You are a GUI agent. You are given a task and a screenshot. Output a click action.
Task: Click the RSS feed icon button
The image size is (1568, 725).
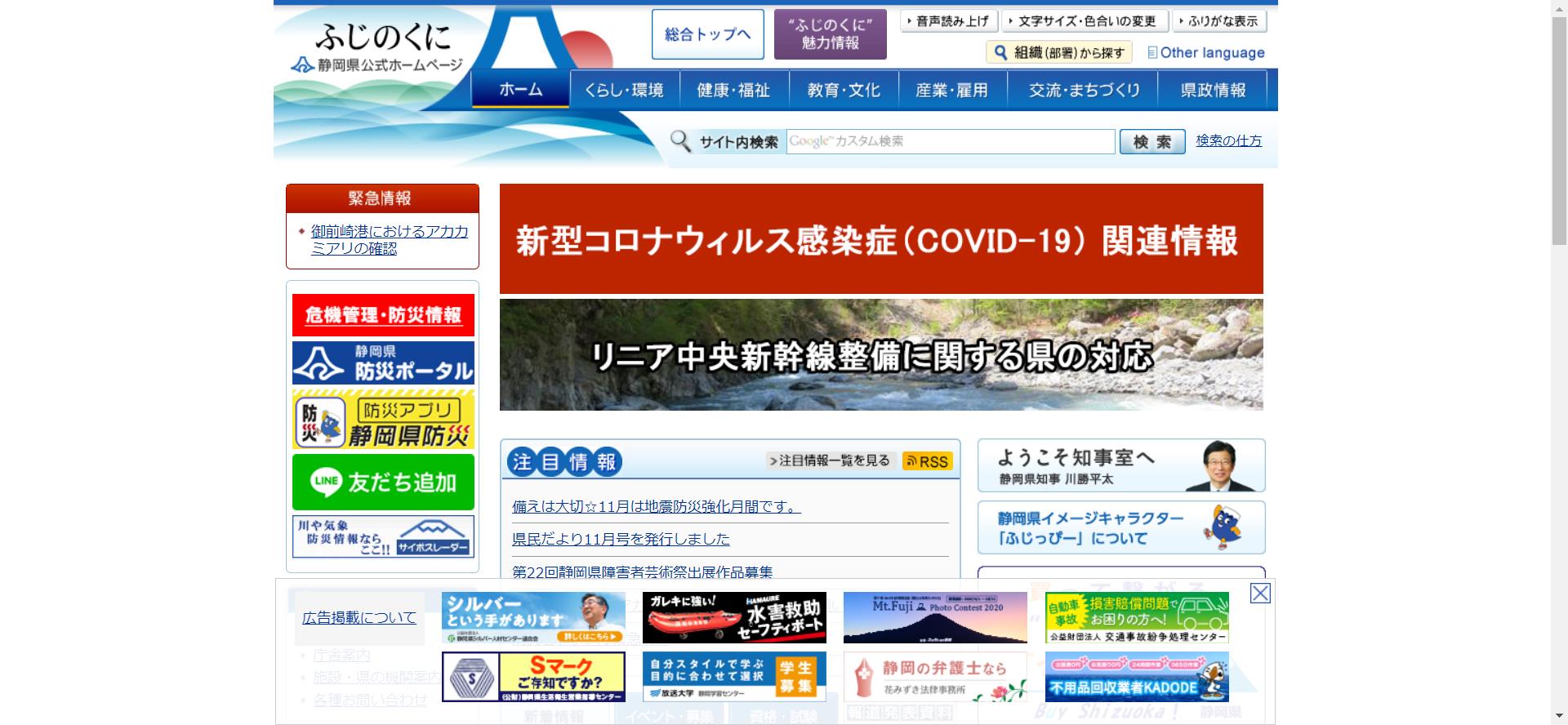click(x=927, y=461)
